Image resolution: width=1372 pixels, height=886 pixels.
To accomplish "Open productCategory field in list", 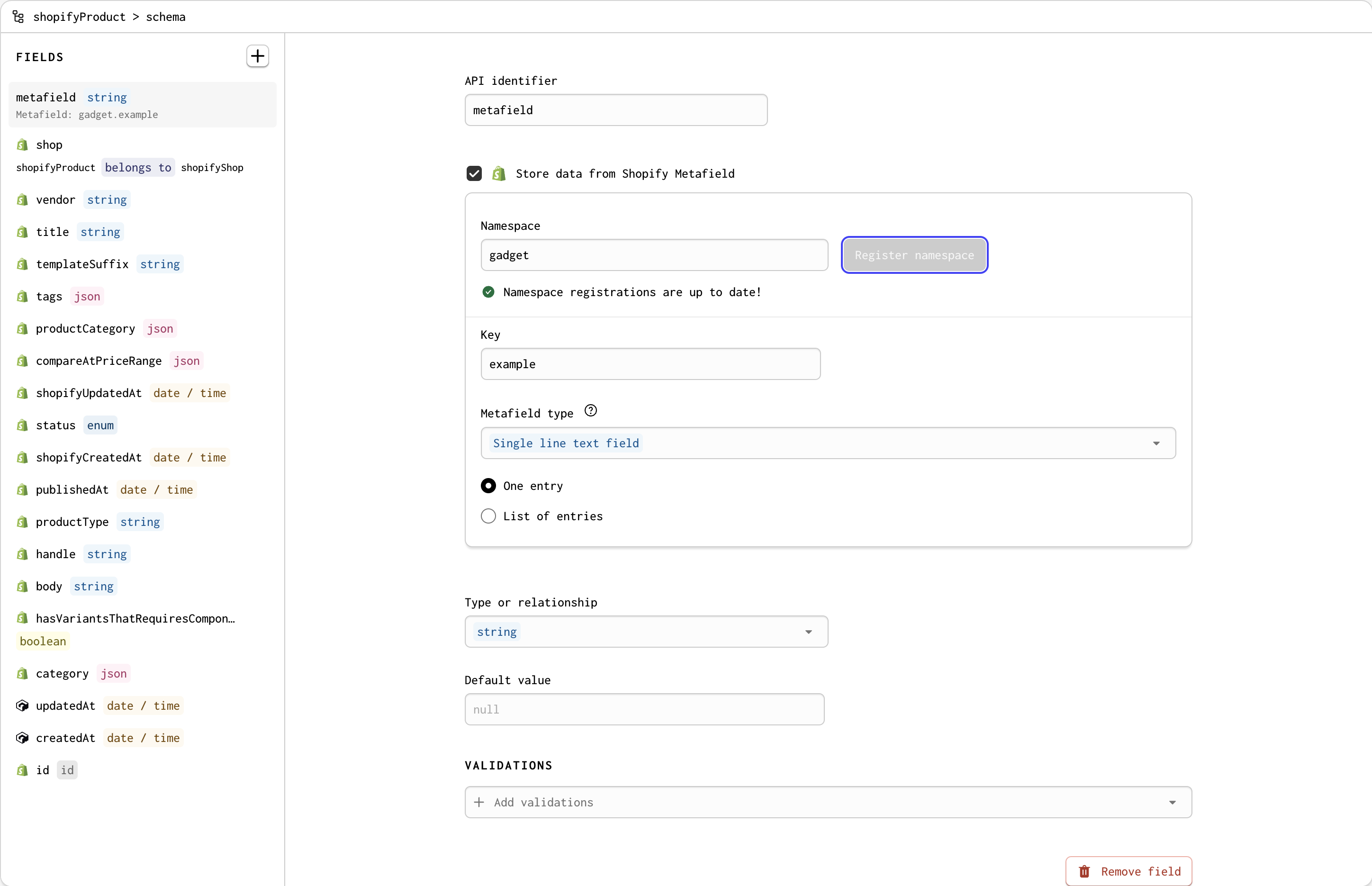I will point(142,328).
